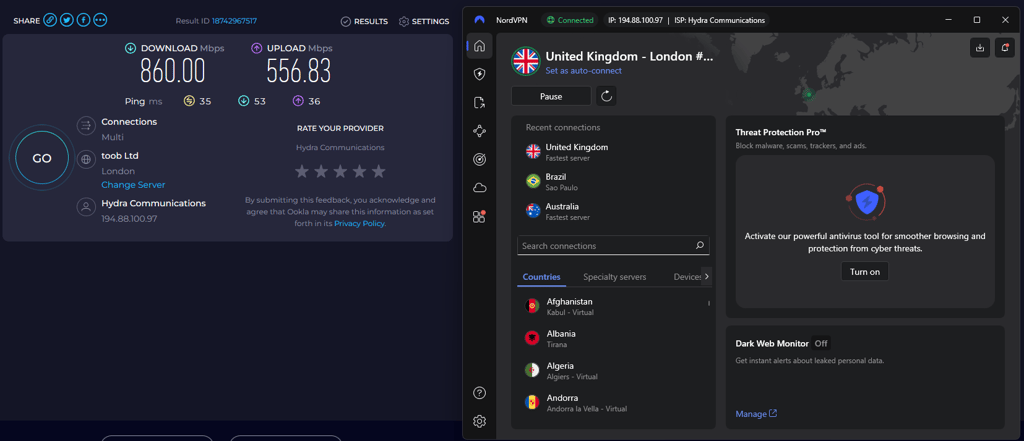
Task: Click the reconnect refresh button
Action: coord(607,96)
